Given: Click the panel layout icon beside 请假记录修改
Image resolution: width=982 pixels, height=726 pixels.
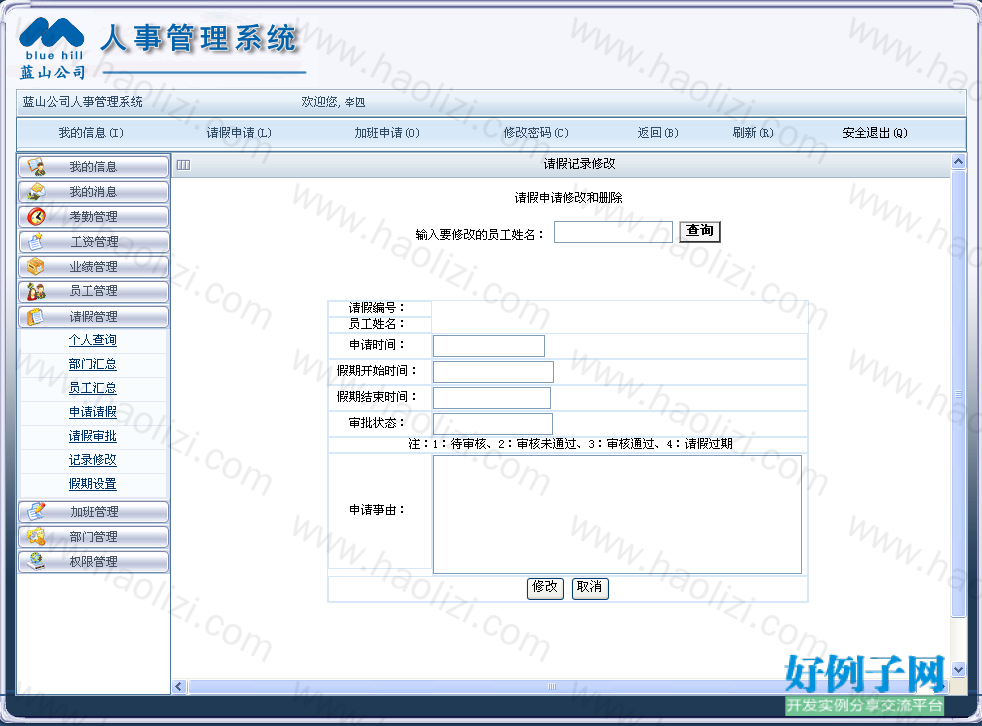Looking at the screenshot, I should coord(183,165).
